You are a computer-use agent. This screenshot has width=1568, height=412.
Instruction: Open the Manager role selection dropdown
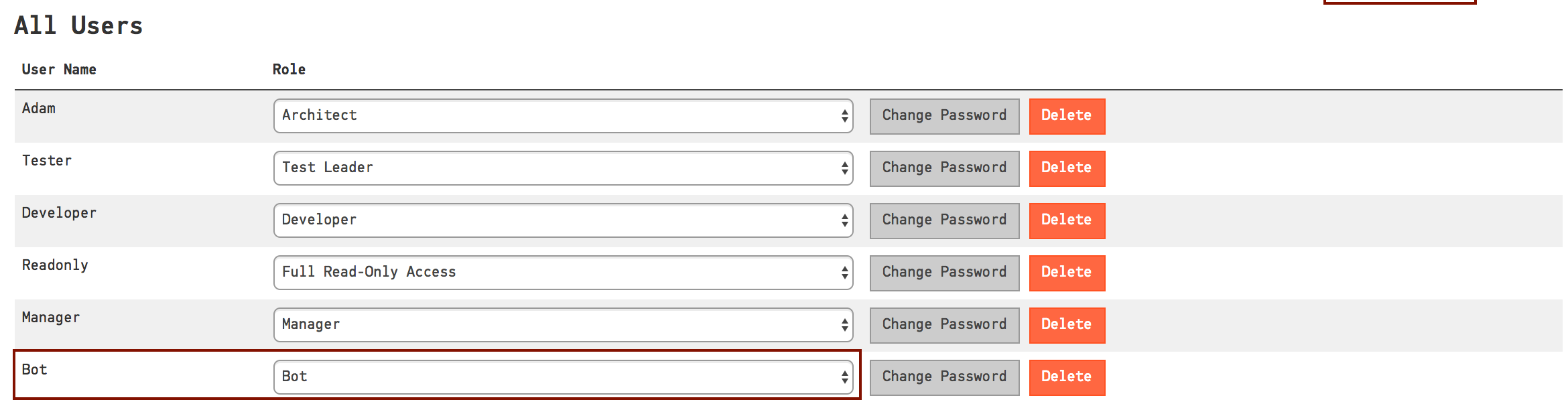tap(563, 324)
